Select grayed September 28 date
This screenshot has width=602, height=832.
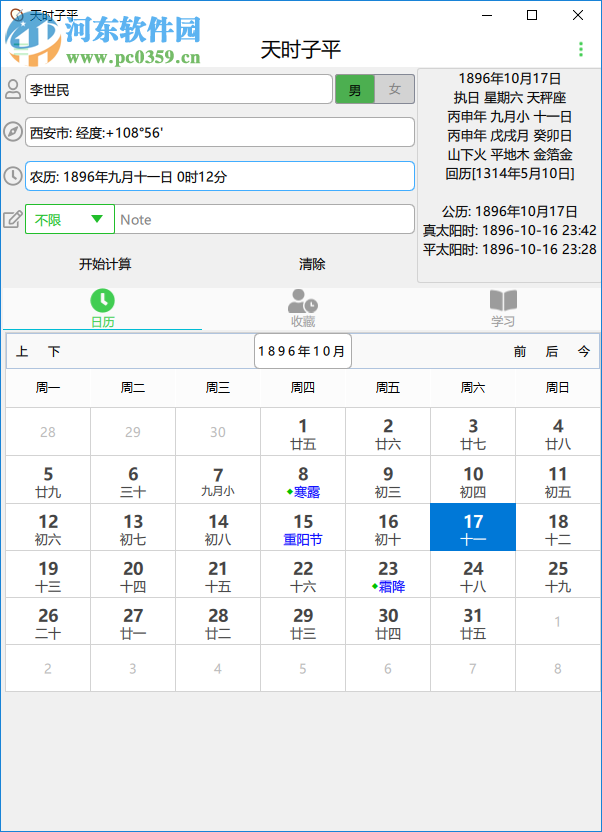(x=48, y=432)
